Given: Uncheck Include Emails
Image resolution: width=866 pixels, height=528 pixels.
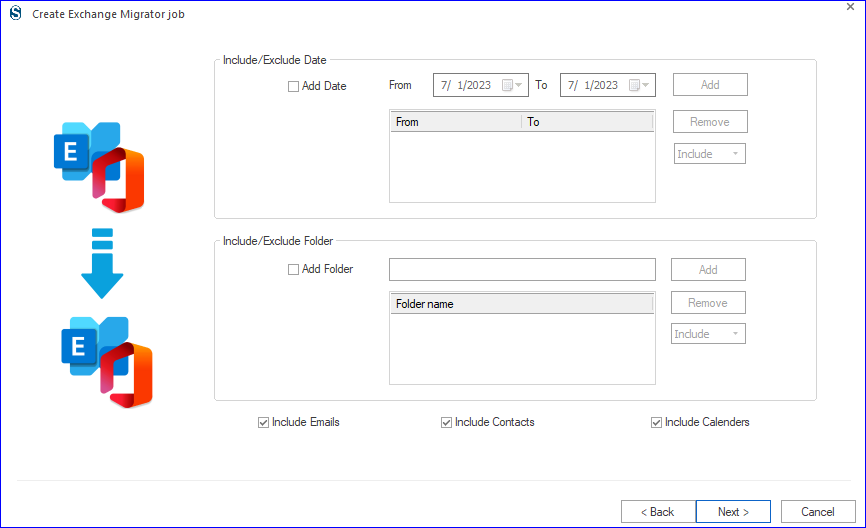Looking at the screenshot, I should (263, 423).
